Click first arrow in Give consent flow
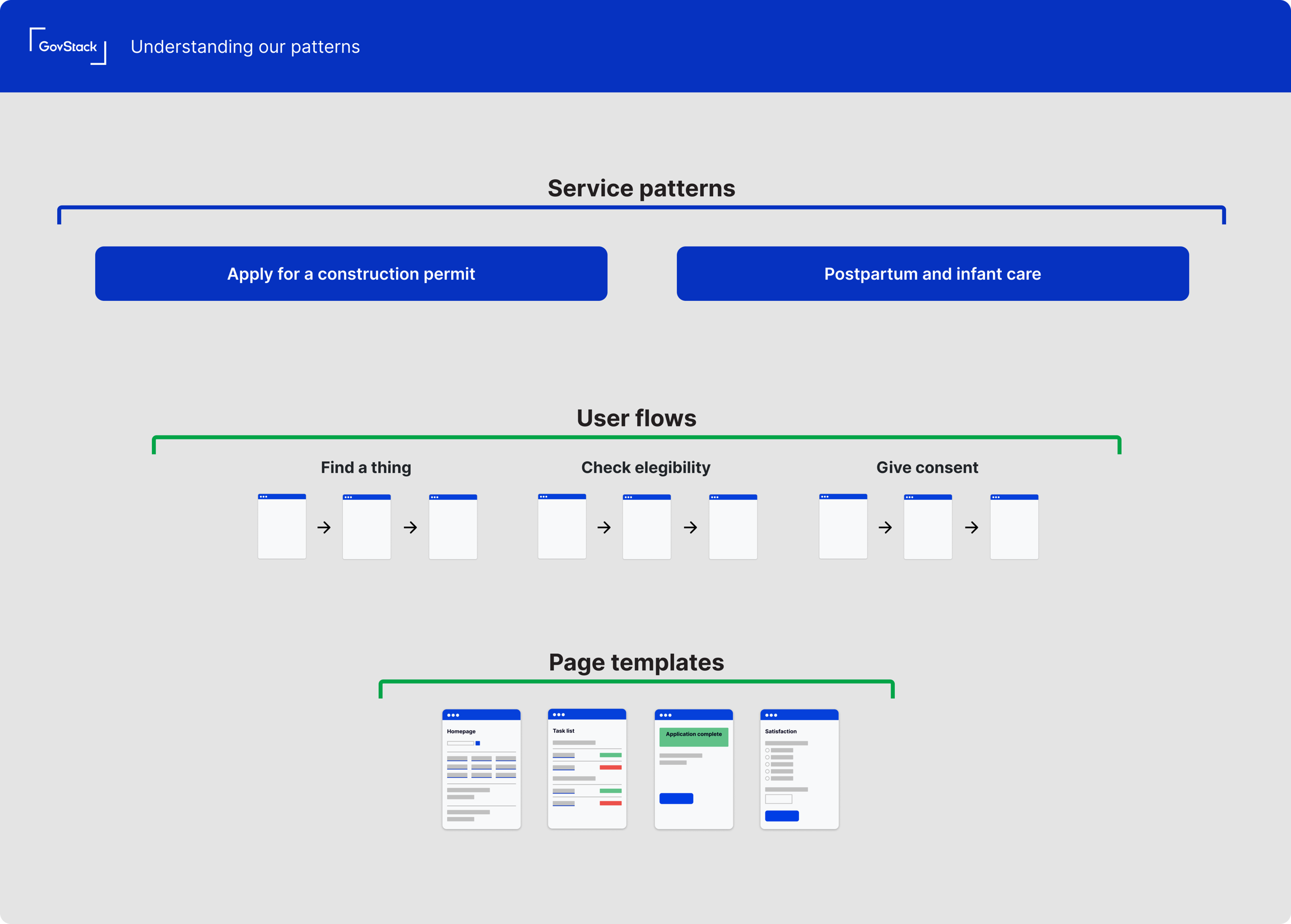The image size is (1291, 924). pos(885,527)
